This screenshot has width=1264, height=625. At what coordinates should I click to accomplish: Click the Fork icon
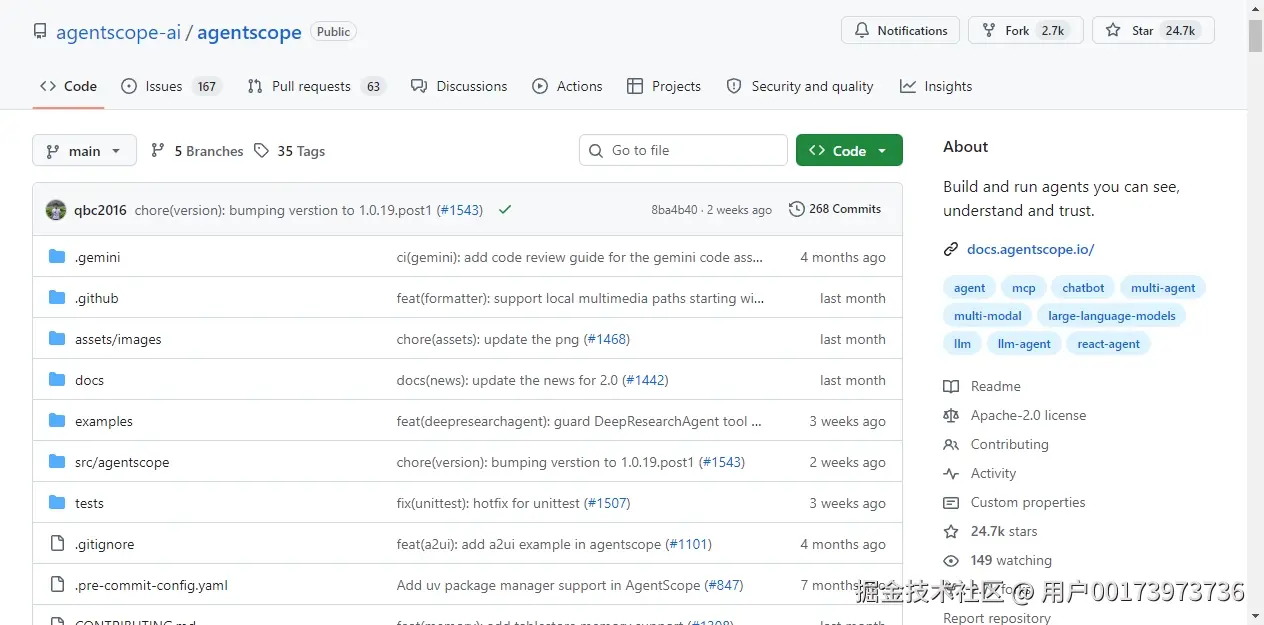click(989, 31)
